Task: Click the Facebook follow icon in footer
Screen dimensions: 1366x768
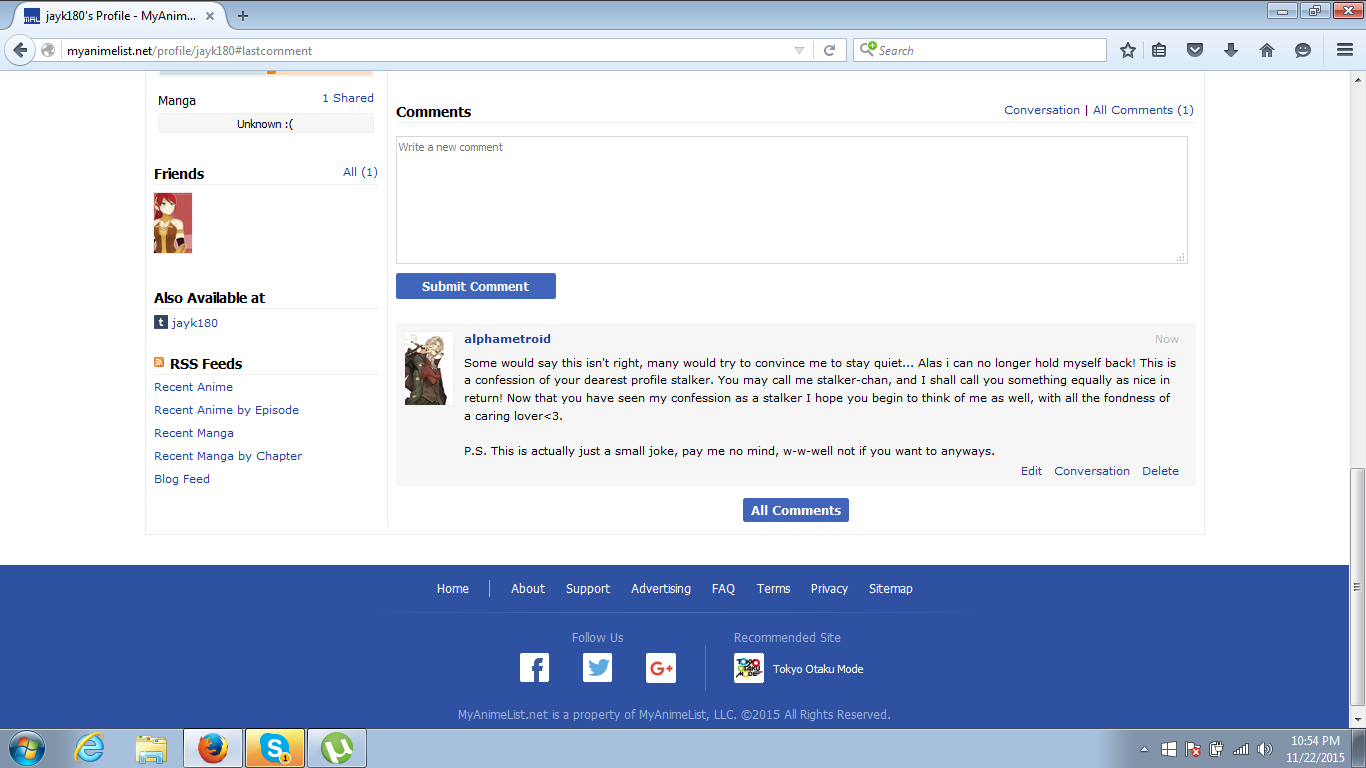Action: pyautogui.click(x=534, y=668)
